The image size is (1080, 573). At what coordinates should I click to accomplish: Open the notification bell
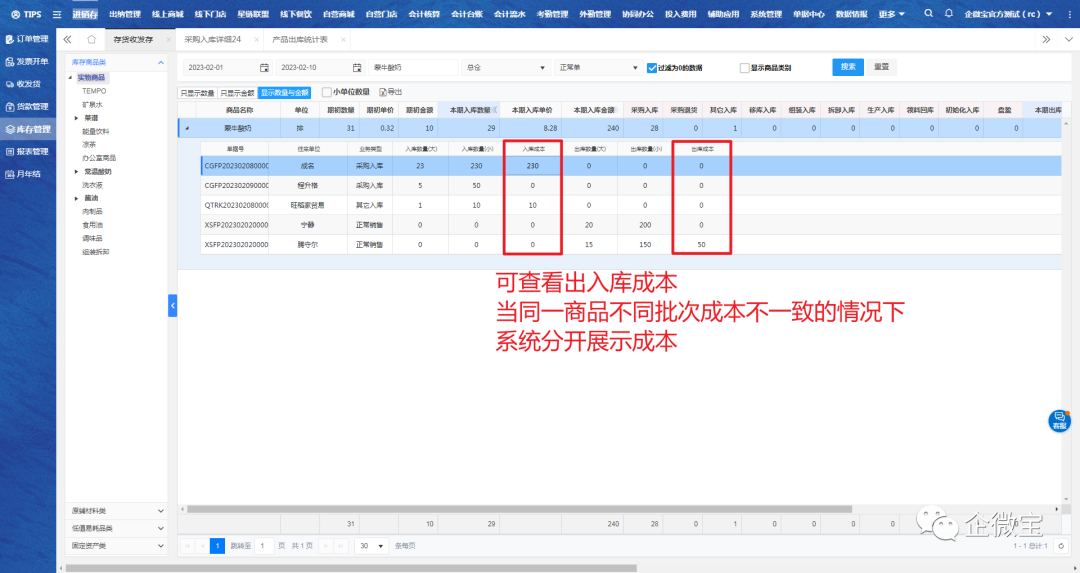[x=949, y=14]
